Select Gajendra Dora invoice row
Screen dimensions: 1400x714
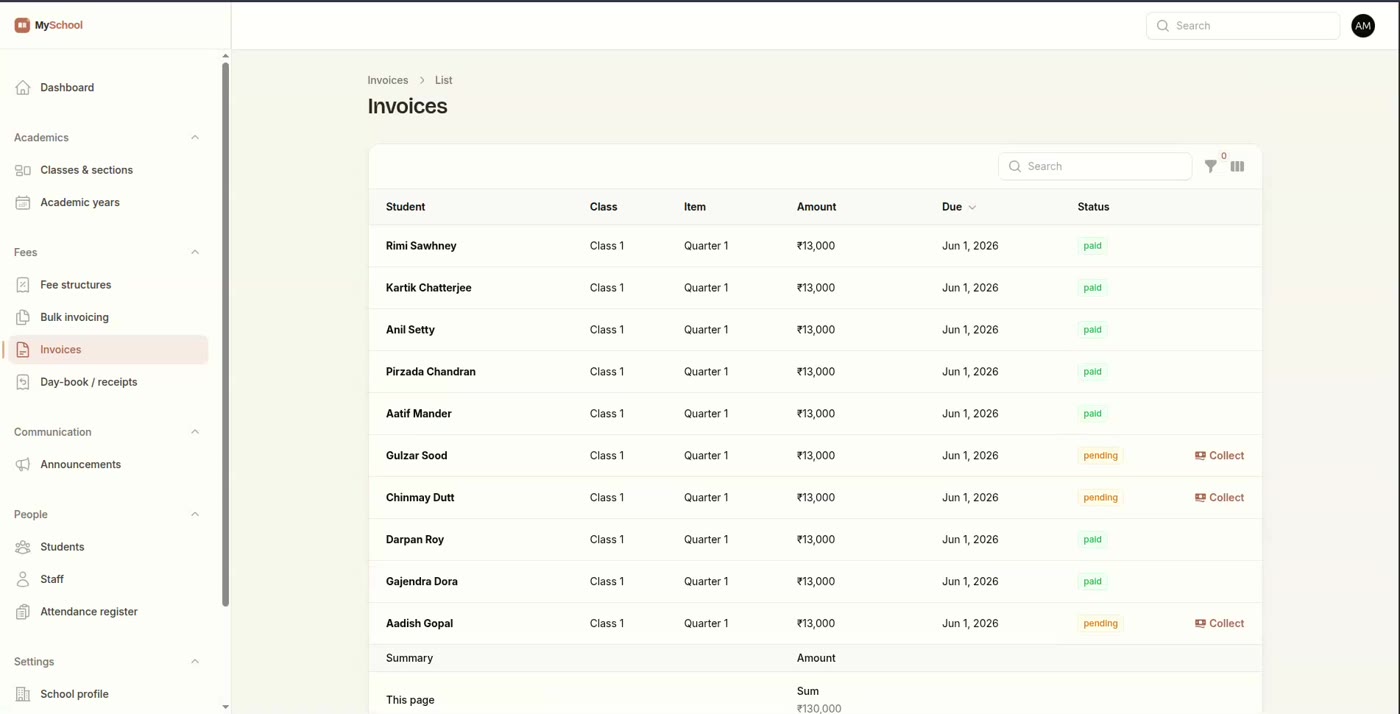click(x=815, y=582)
